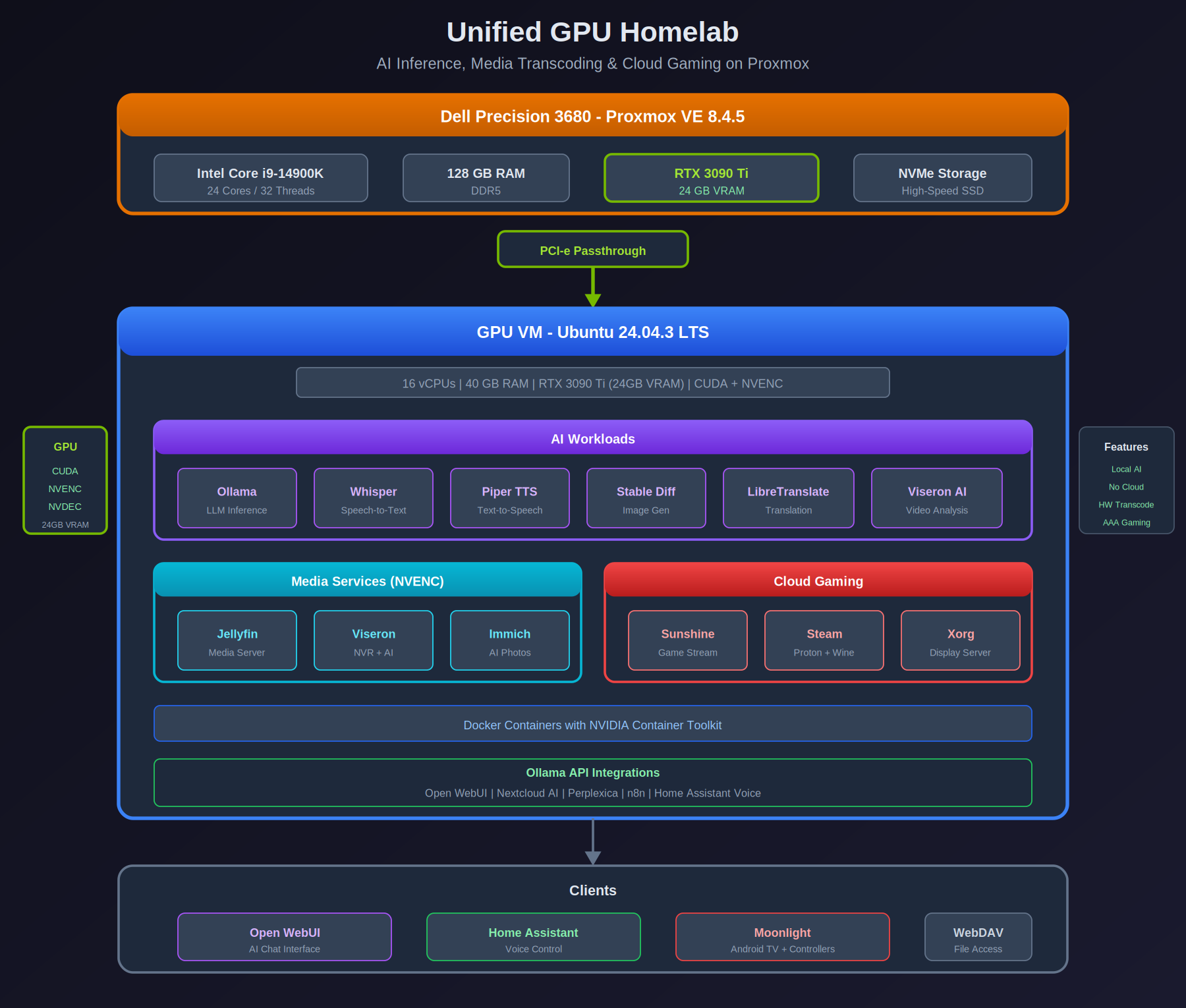This screenshot has width=1186, height=1008.
Task: Select the Ollama LLM Inference box
Action: 237,498
